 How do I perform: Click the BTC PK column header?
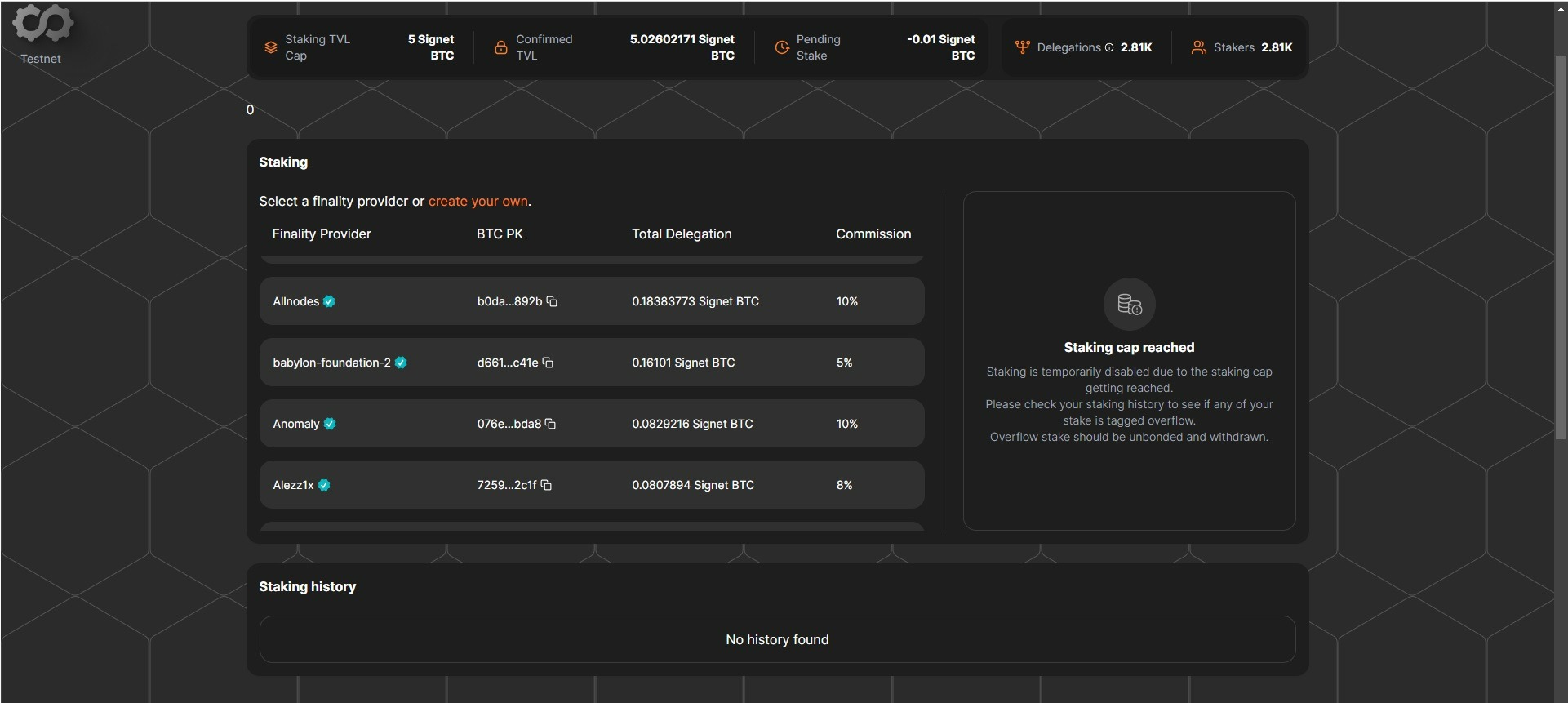point(500,234)
